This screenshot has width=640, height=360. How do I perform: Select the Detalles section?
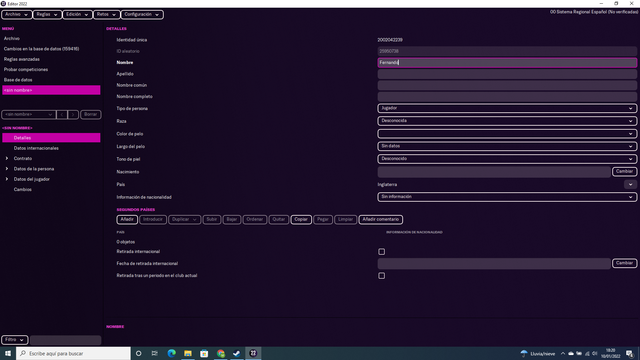click(51, 138)
